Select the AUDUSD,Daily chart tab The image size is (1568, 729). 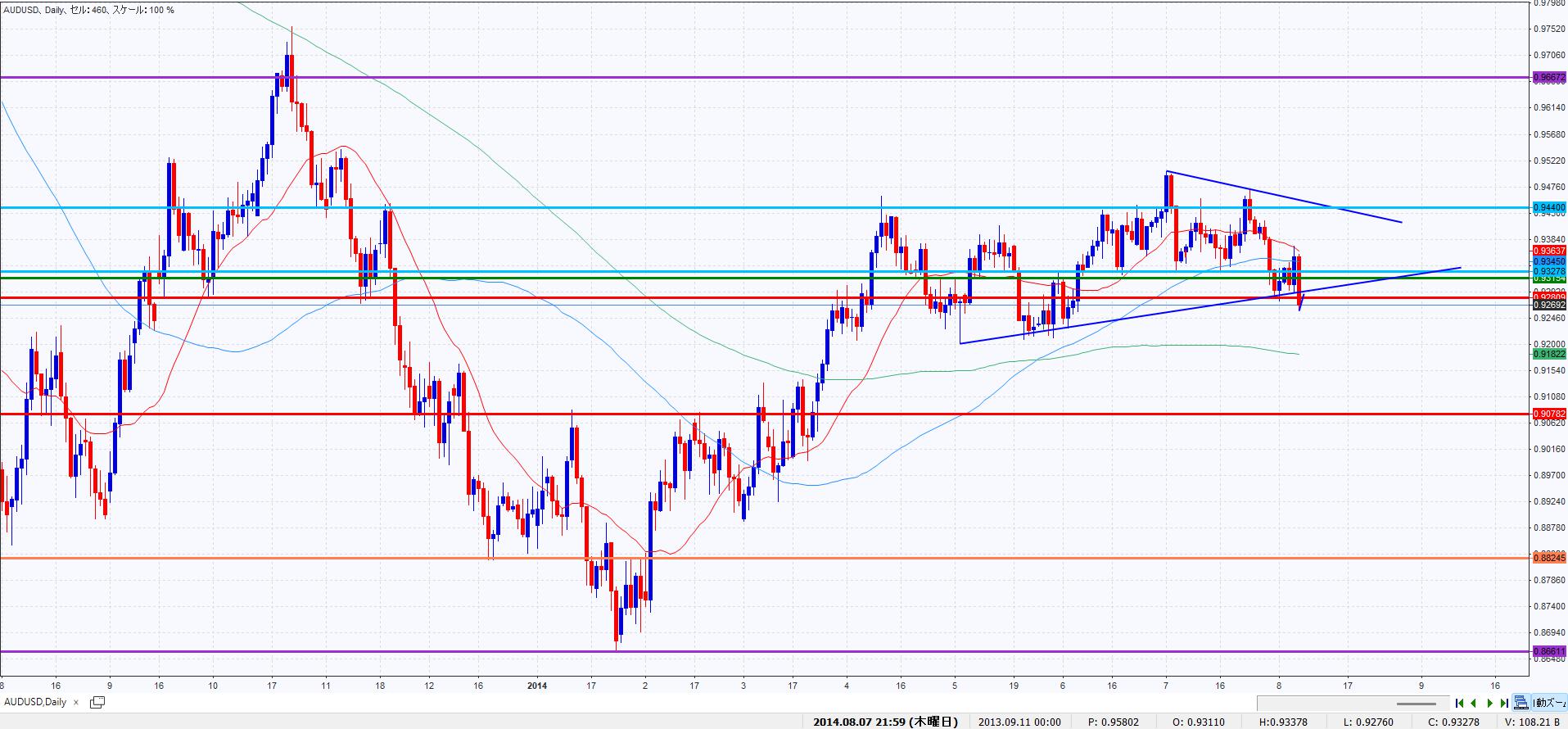[35, 702]
